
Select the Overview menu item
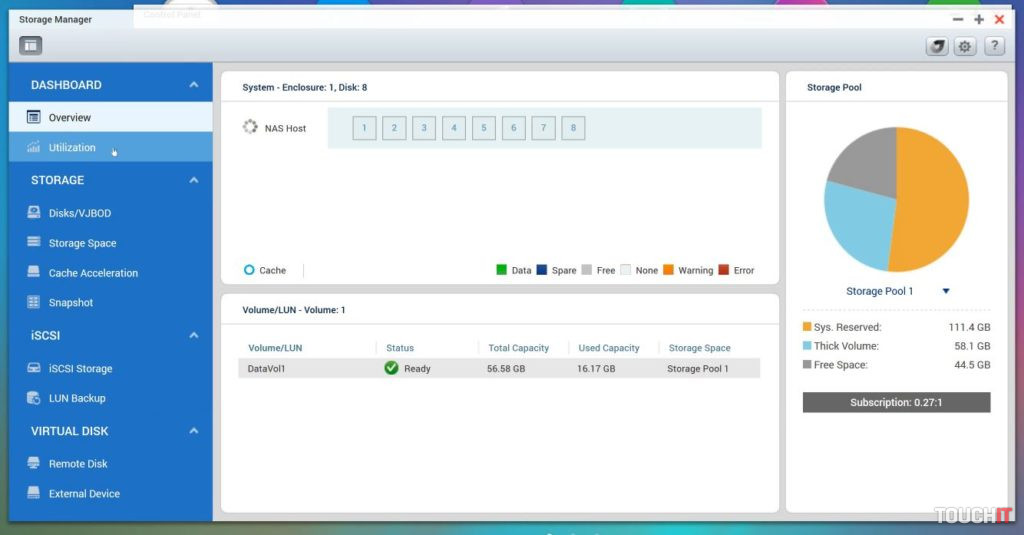coord(69,118)
